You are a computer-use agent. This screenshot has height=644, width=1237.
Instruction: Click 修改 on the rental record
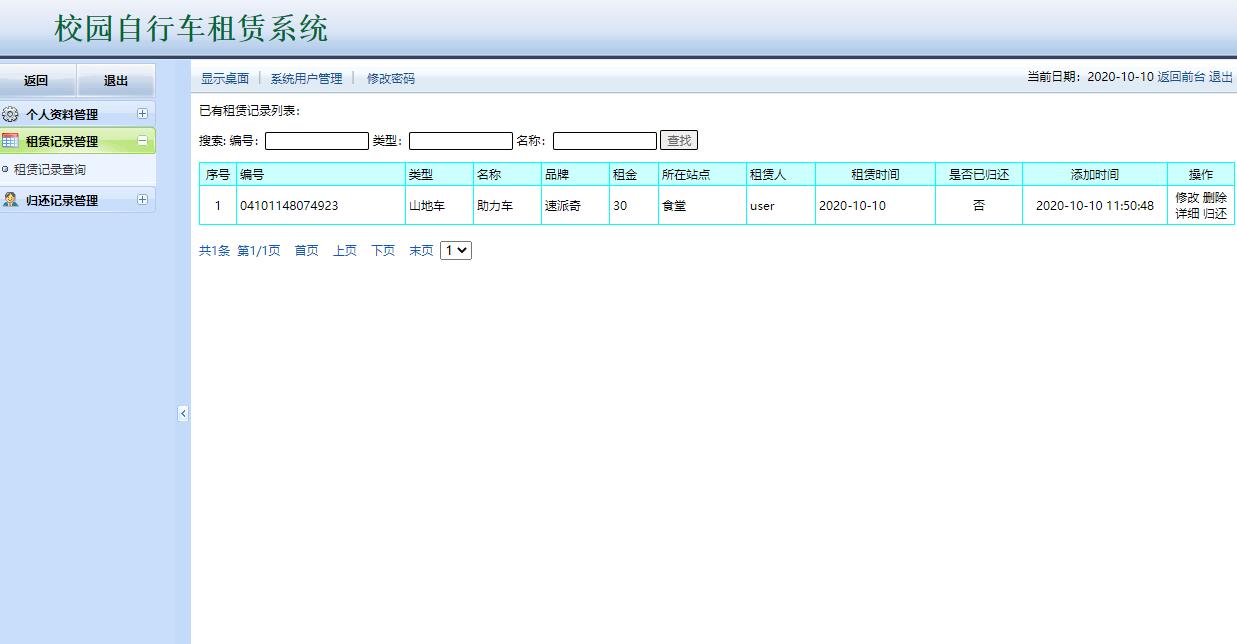pos(1188,198)
